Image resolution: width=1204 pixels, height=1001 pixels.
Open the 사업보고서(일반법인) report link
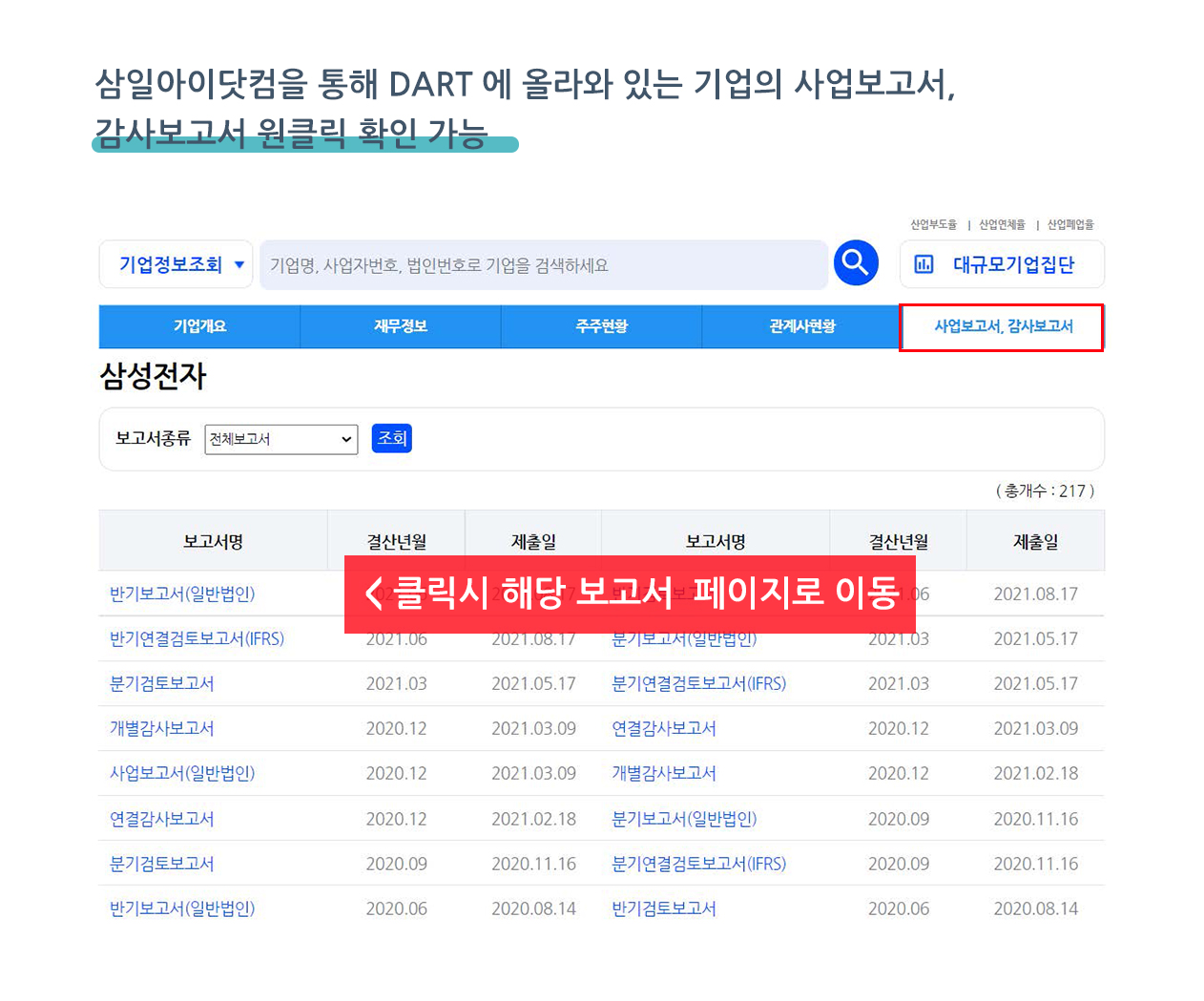(182, 773)
